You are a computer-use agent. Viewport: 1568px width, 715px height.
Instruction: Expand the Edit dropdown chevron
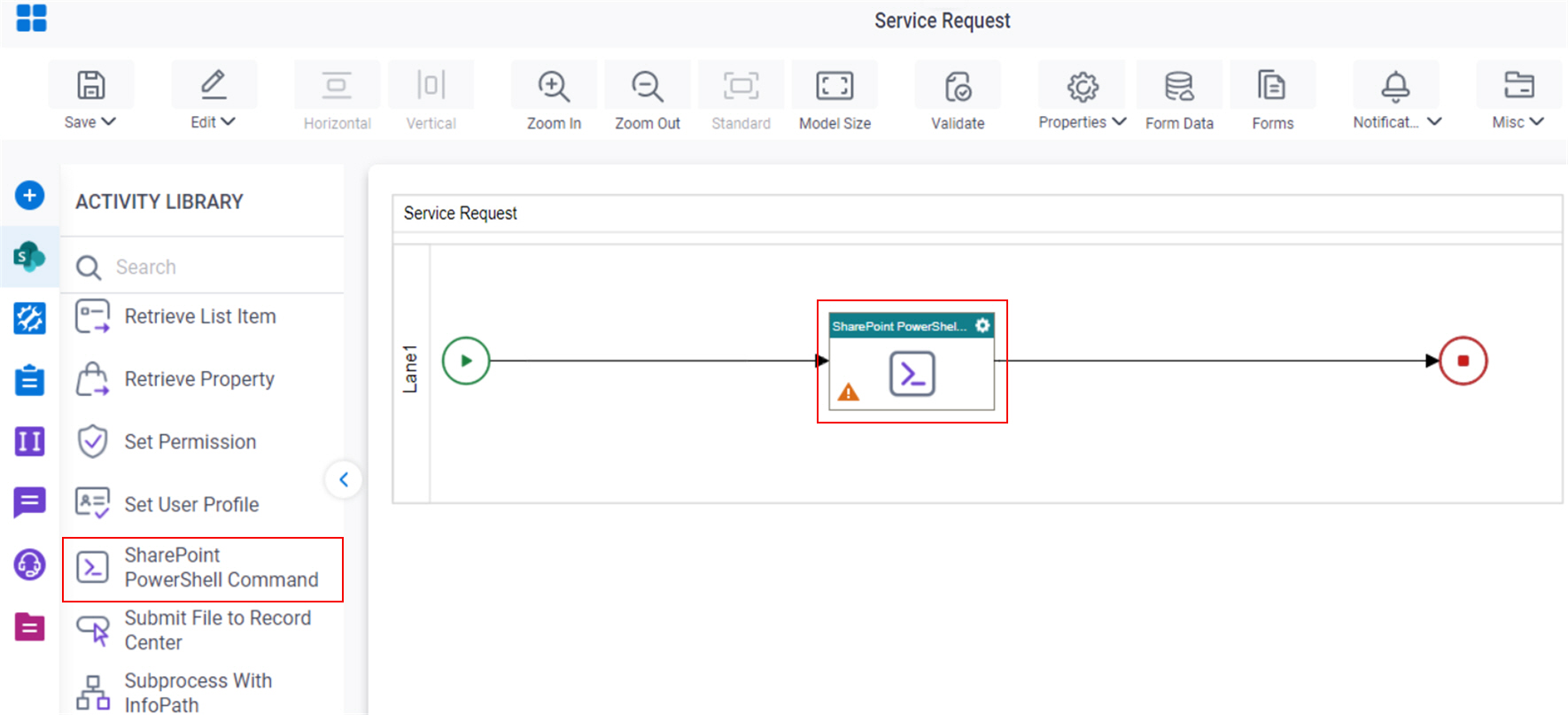tap(228, 121)
